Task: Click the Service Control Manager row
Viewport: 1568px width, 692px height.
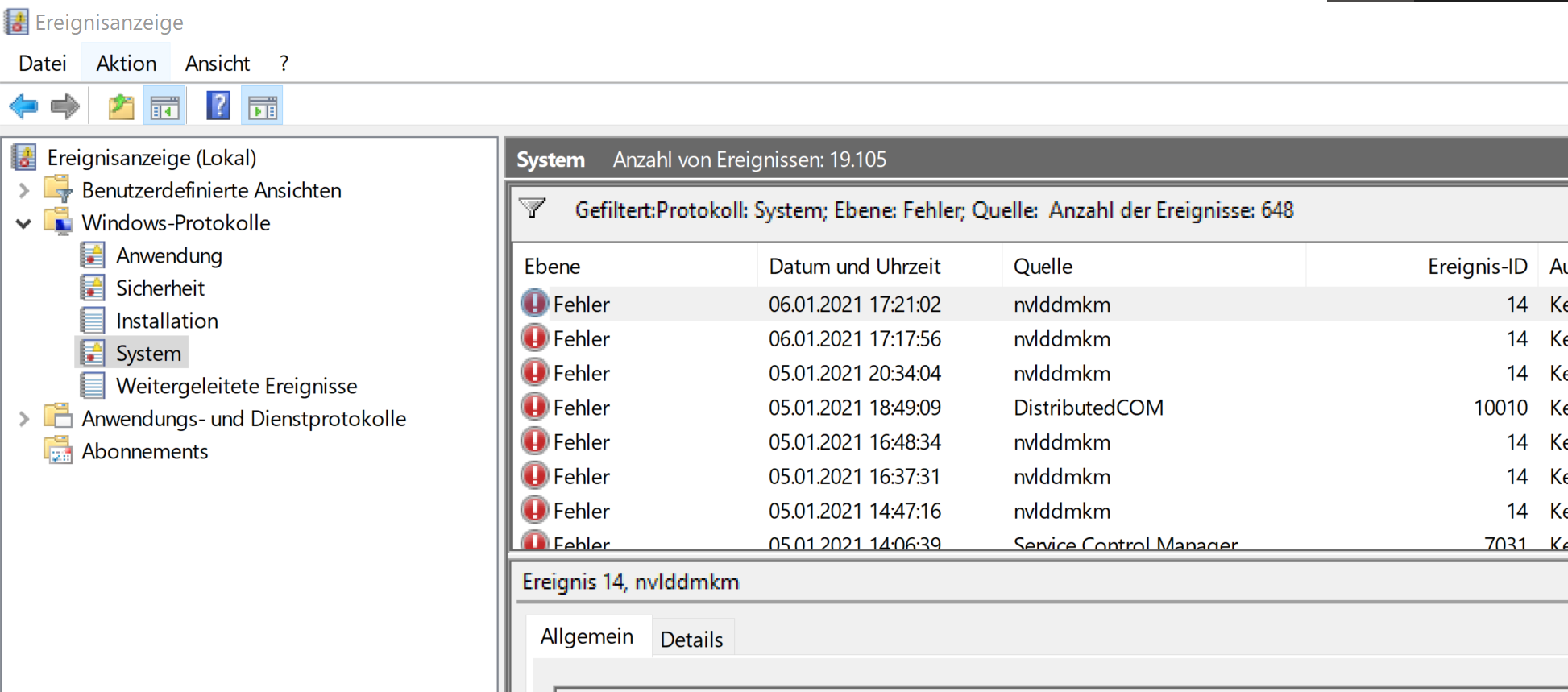Action: pos(1040,541)
